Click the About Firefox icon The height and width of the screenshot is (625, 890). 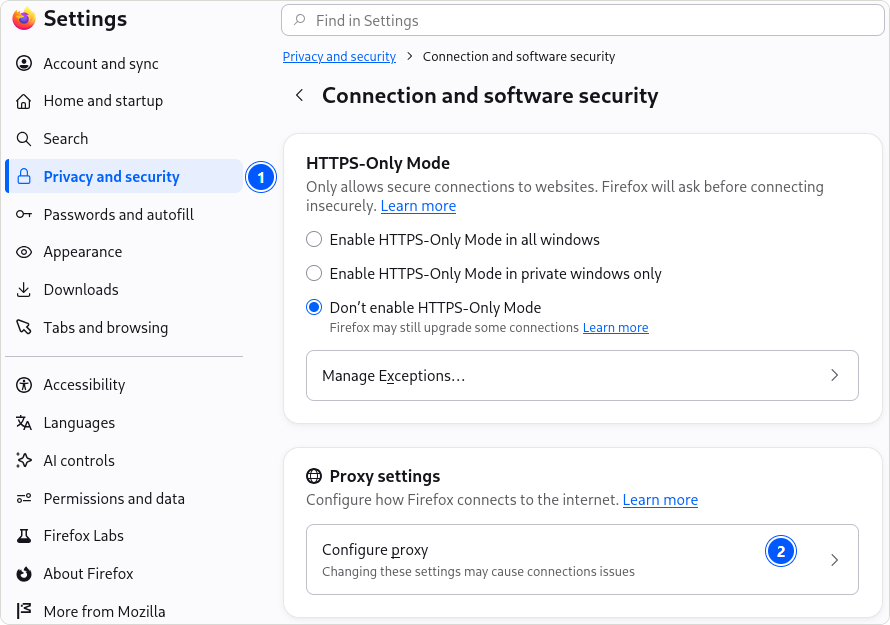[x=24, y=574]
